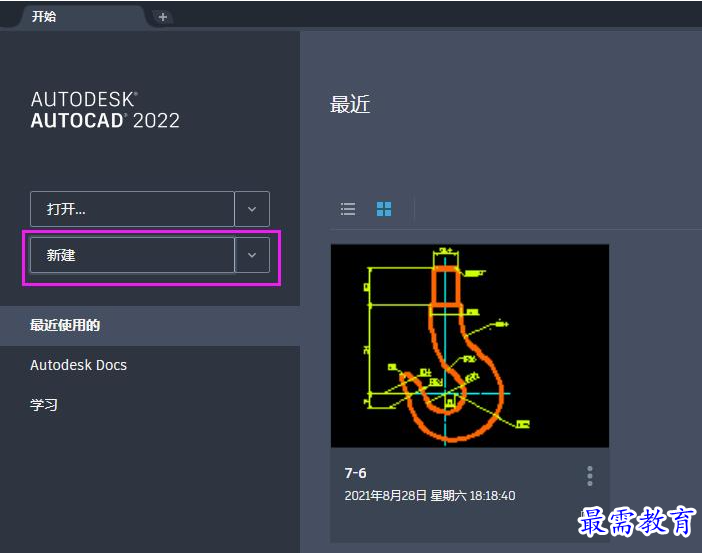Image resolution: width=702 pixels, height=553 pixels.
Task: Open the 7-6 hook drawing thumbnail
Action: (x=470, y=346)
